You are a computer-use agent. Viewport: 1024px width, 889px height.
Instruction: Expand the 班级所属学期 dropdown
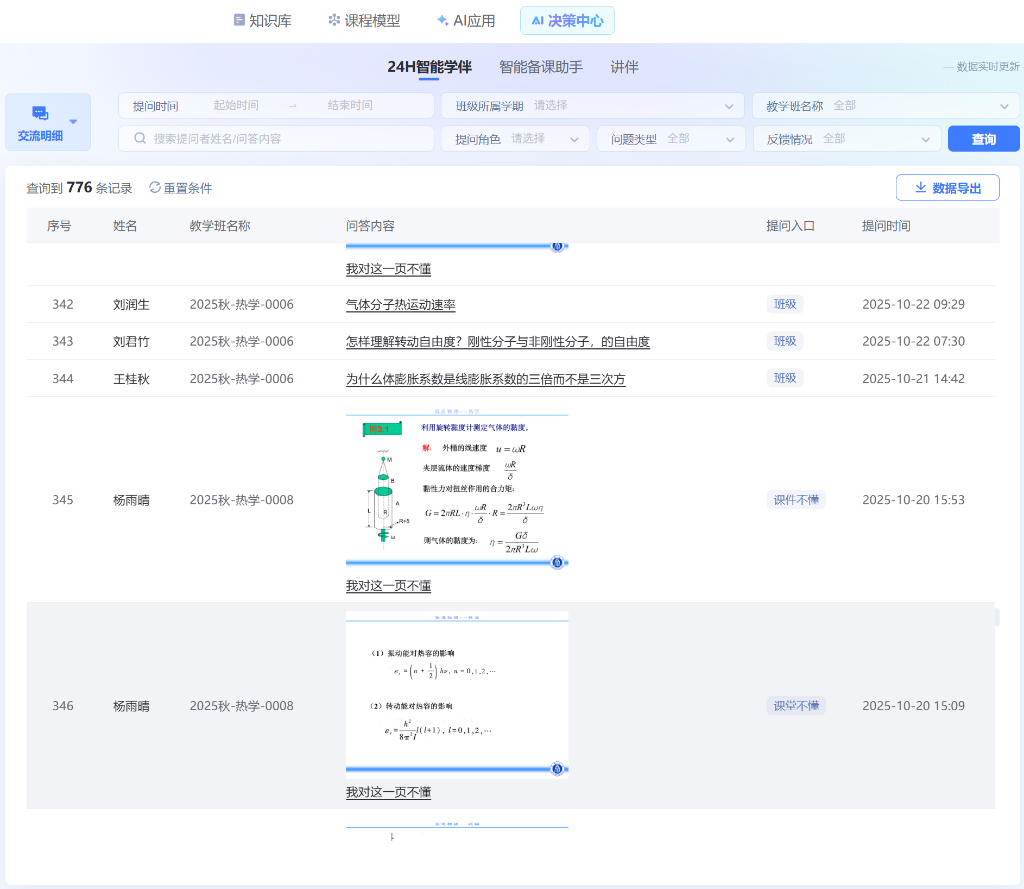click(x=592, y=106)
